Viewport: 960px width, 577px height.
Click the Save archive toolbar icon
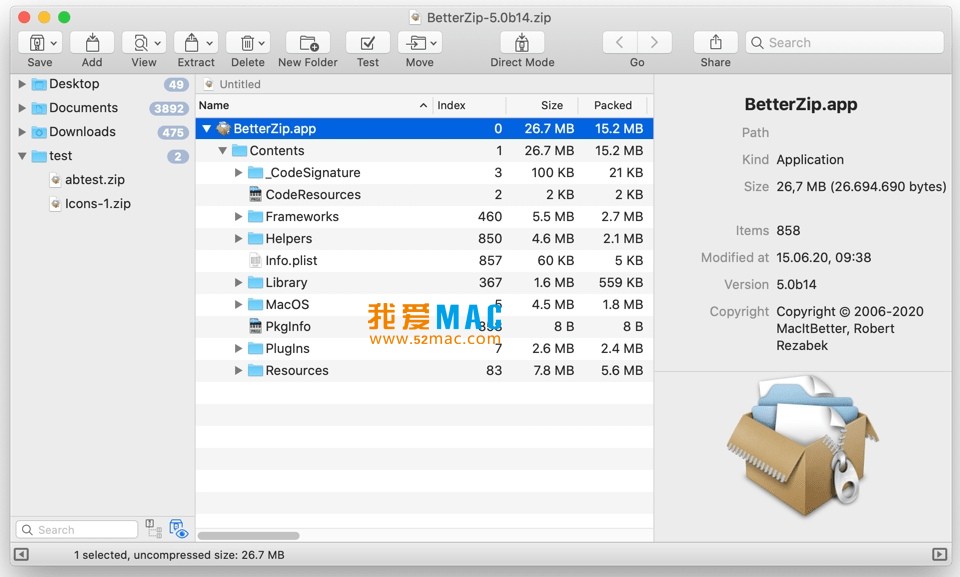[x=37, y=43]
